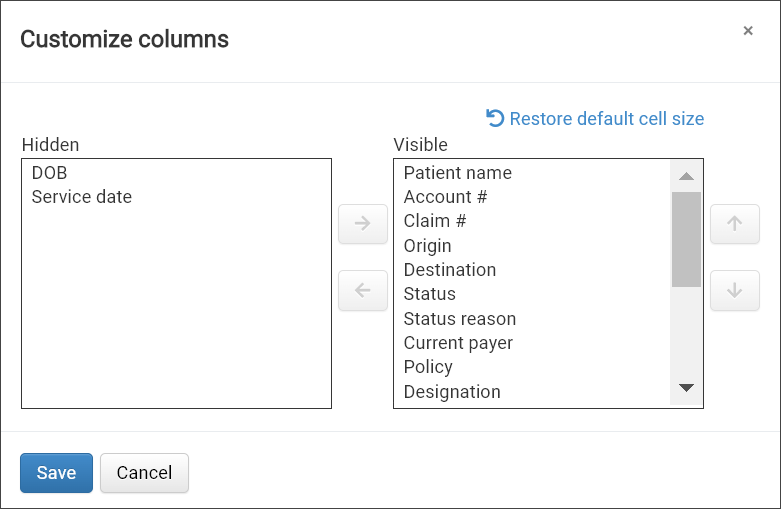Click the move right arrow button
The width and height of the screenshot is (781, 509).
point(363,223)
